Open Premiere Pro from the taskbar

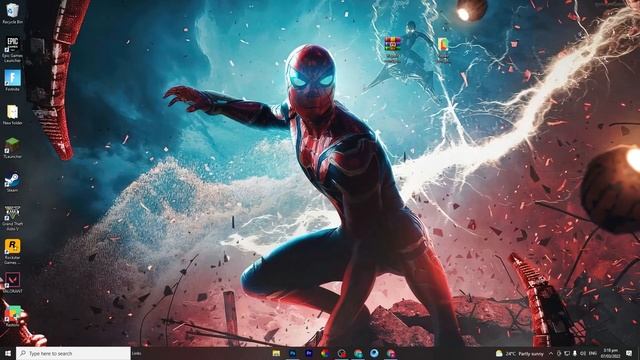click(x=309, y=353)
